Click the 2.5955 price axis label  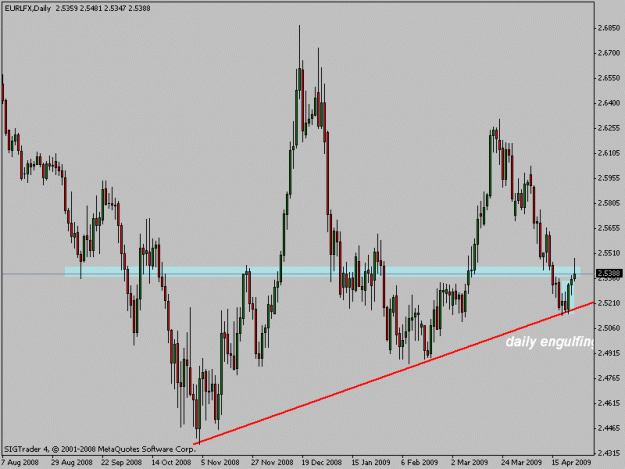[609, 178]
